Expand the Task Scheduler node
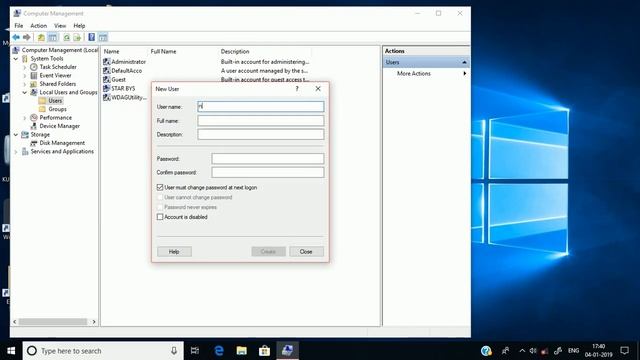 (x=24, y=67)
